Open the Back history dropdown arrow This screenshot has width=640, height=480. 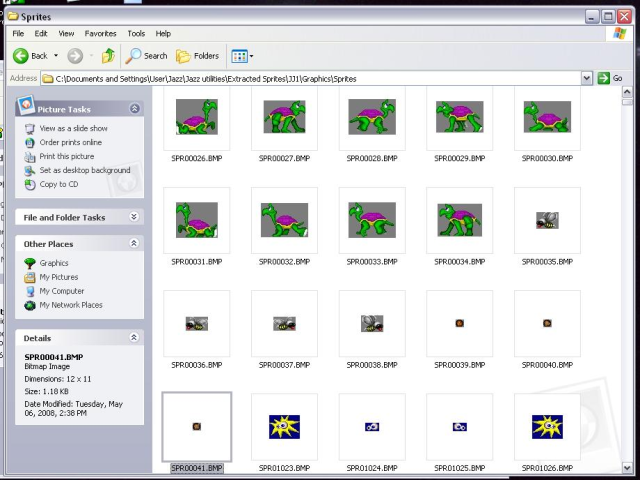(56, 56)
